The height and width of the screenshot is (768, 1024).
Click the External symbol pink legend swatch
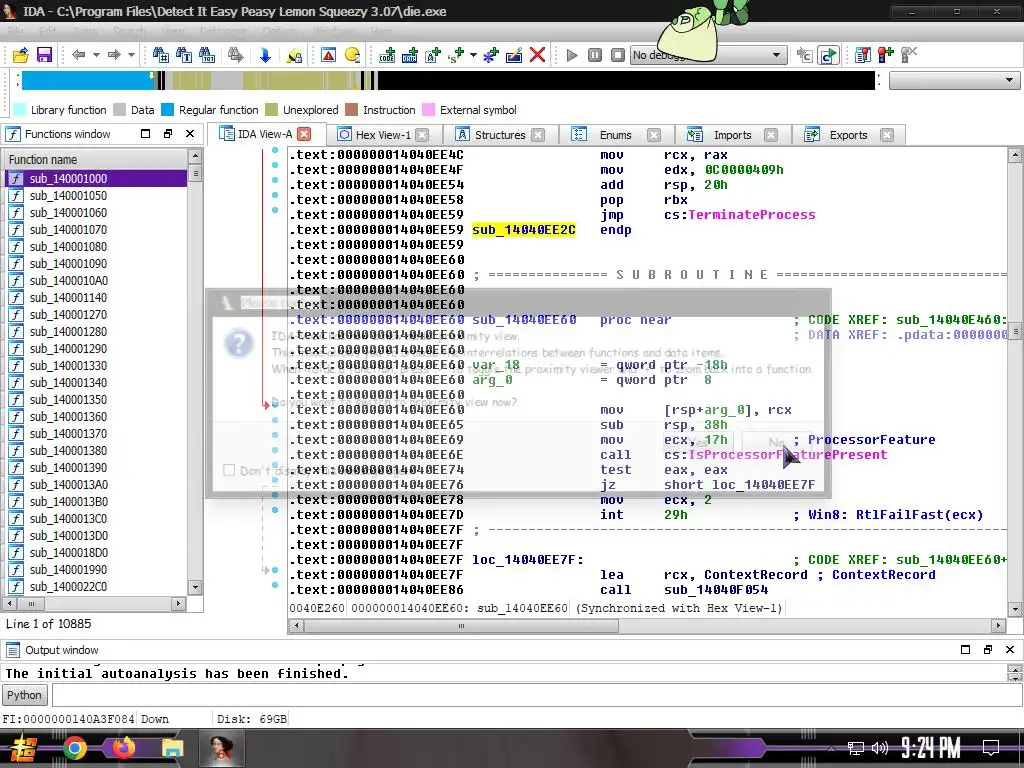pos(428,110)
